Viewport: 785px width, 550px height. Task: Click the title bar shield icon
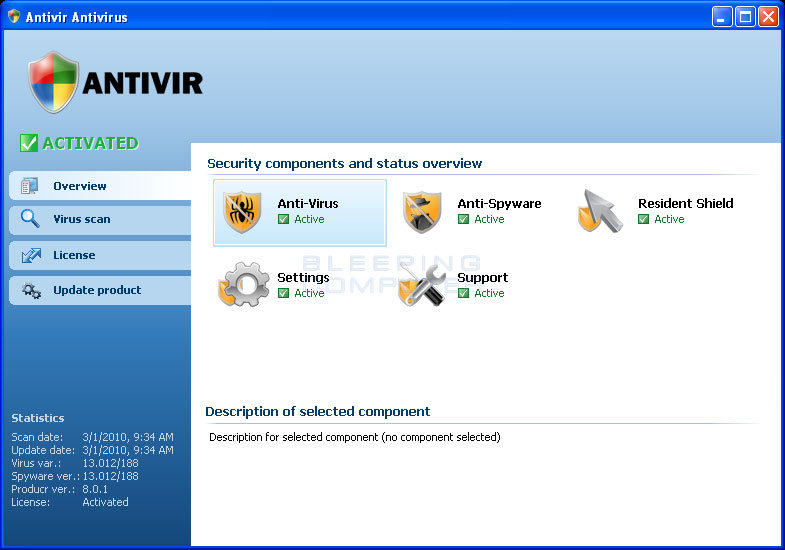click(14, 17)
